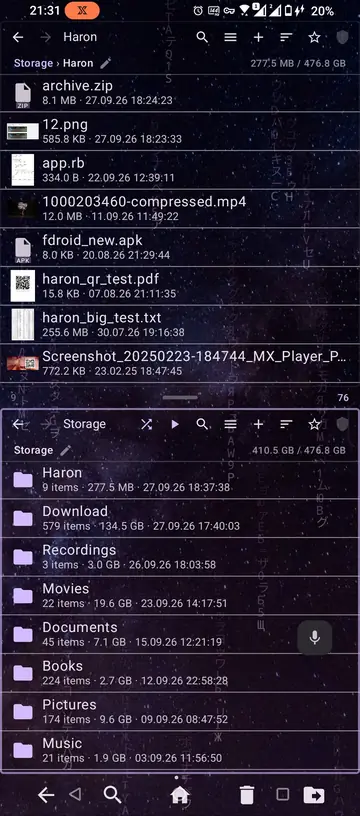Tap the shuffle icon in Storage pane
Screen dimensions: 360x816
(x=147, y=424)
